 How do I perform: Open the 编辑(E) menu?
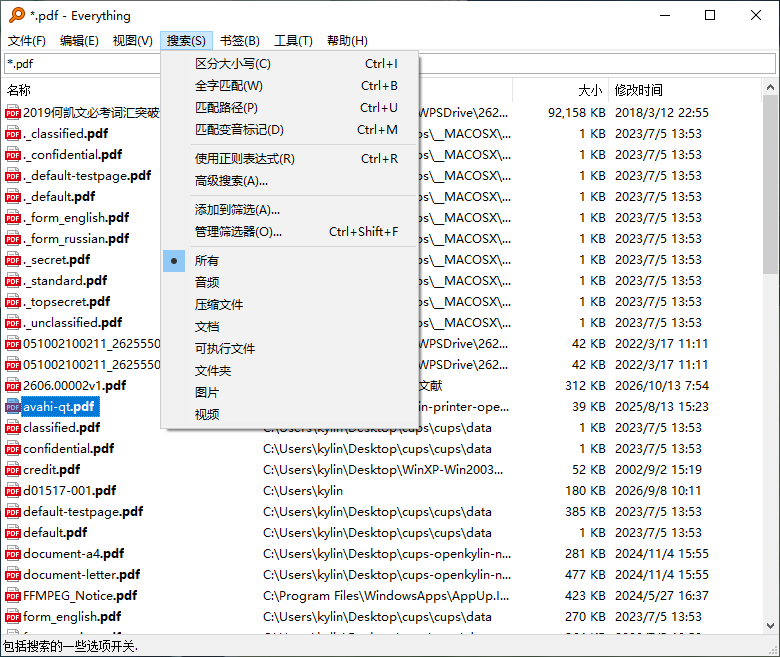pos(79,41)
